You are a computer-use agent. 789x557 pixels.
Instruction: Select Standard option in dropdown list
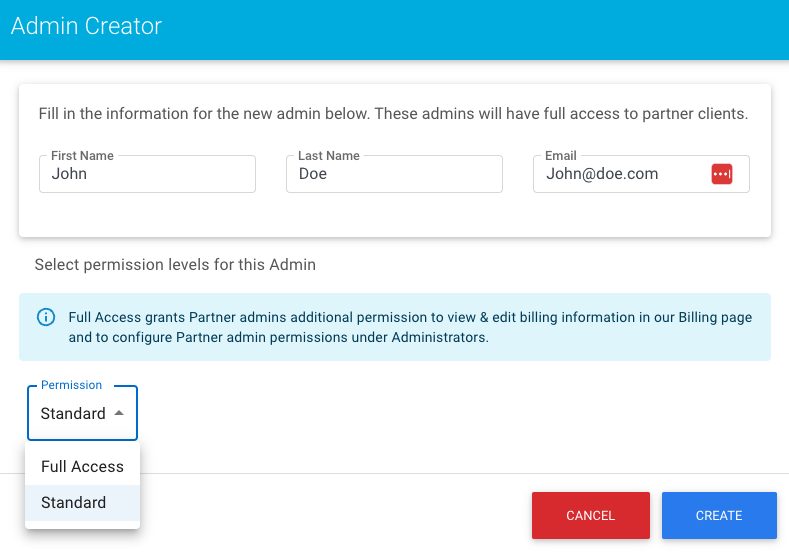(x=83, y=503)
